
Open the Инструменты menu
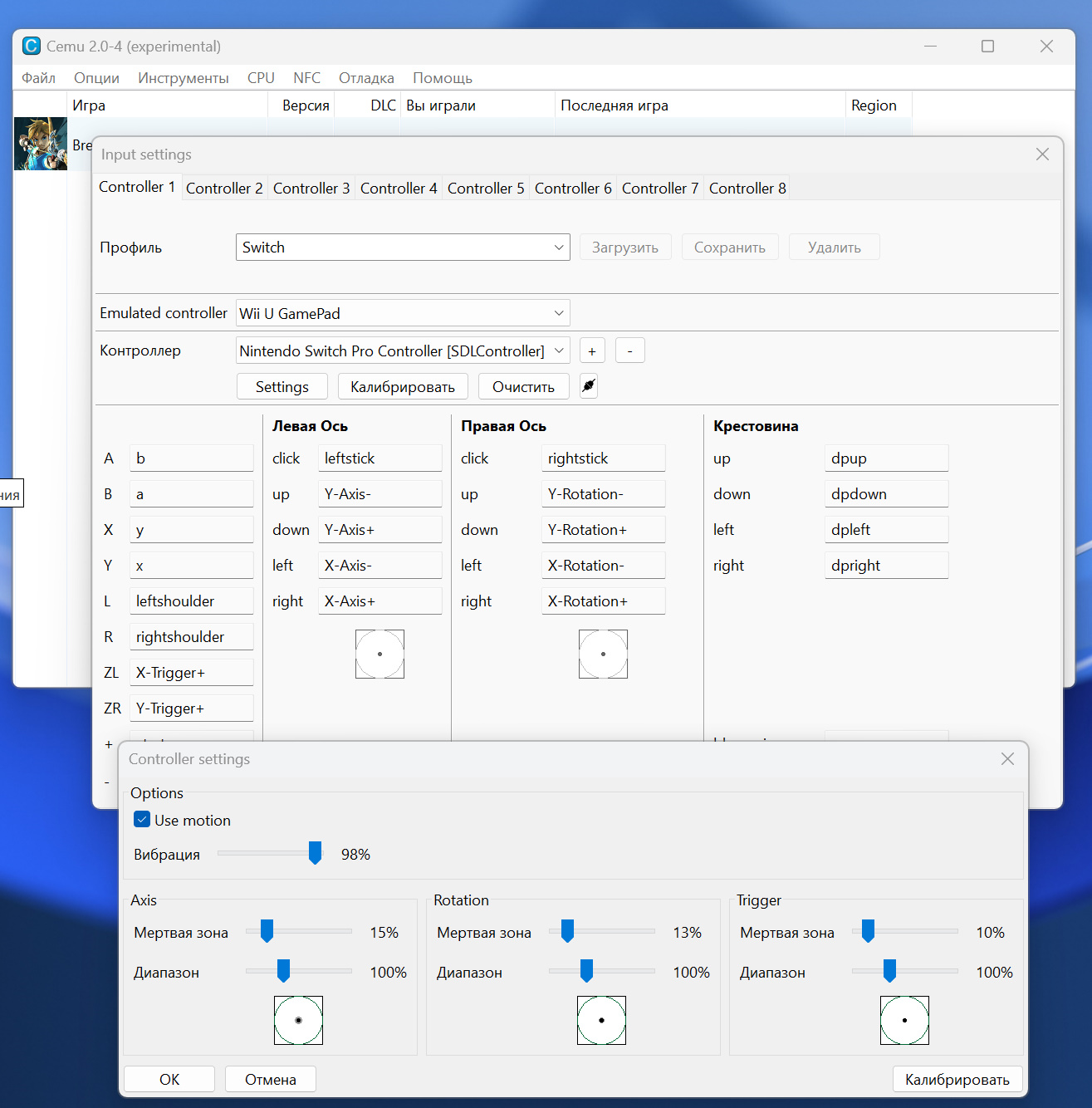[184, 78]
